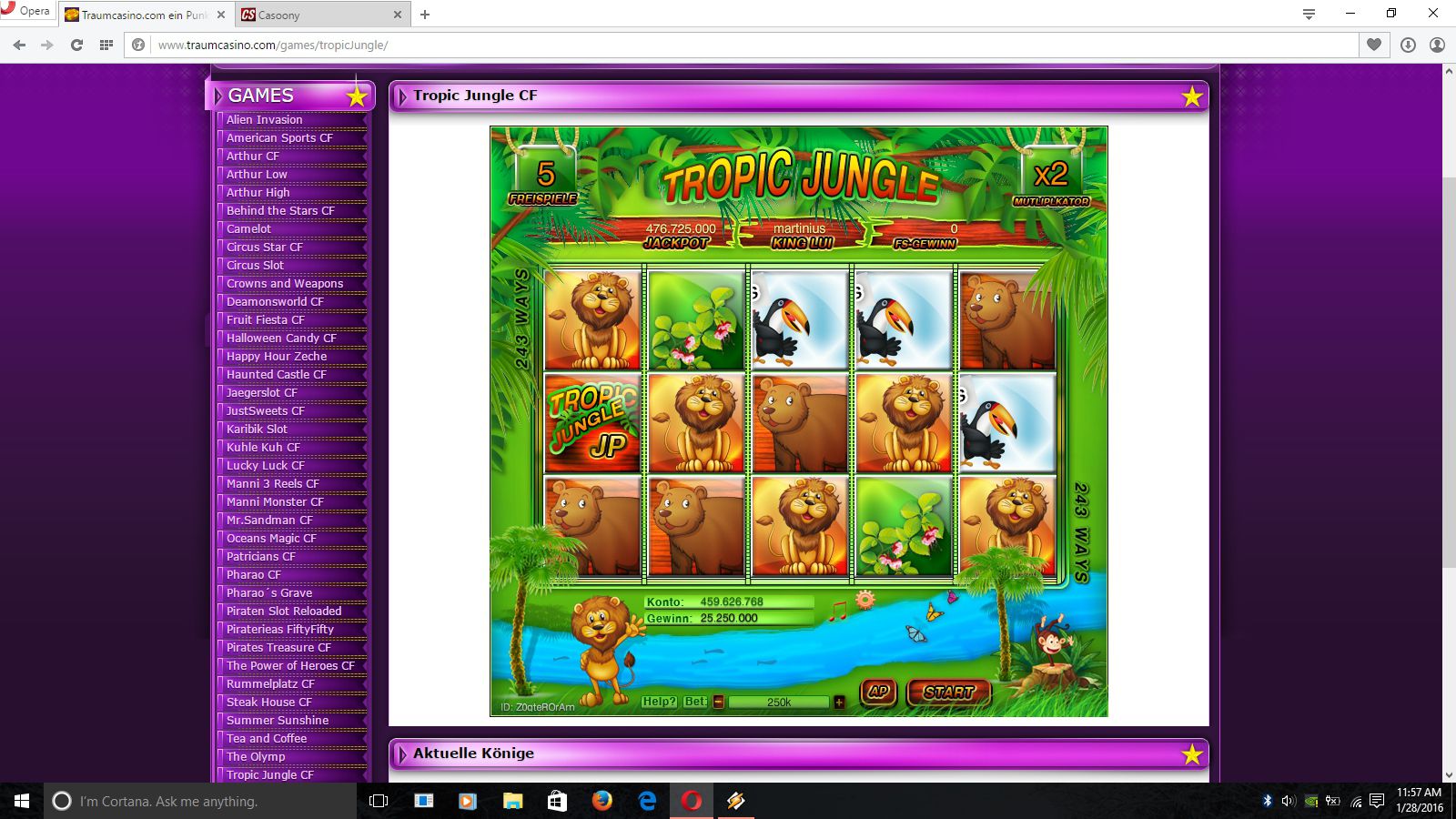Viewport: 1456px width, 819px height.
Task: Reload the current page
Action: [76, 45]
